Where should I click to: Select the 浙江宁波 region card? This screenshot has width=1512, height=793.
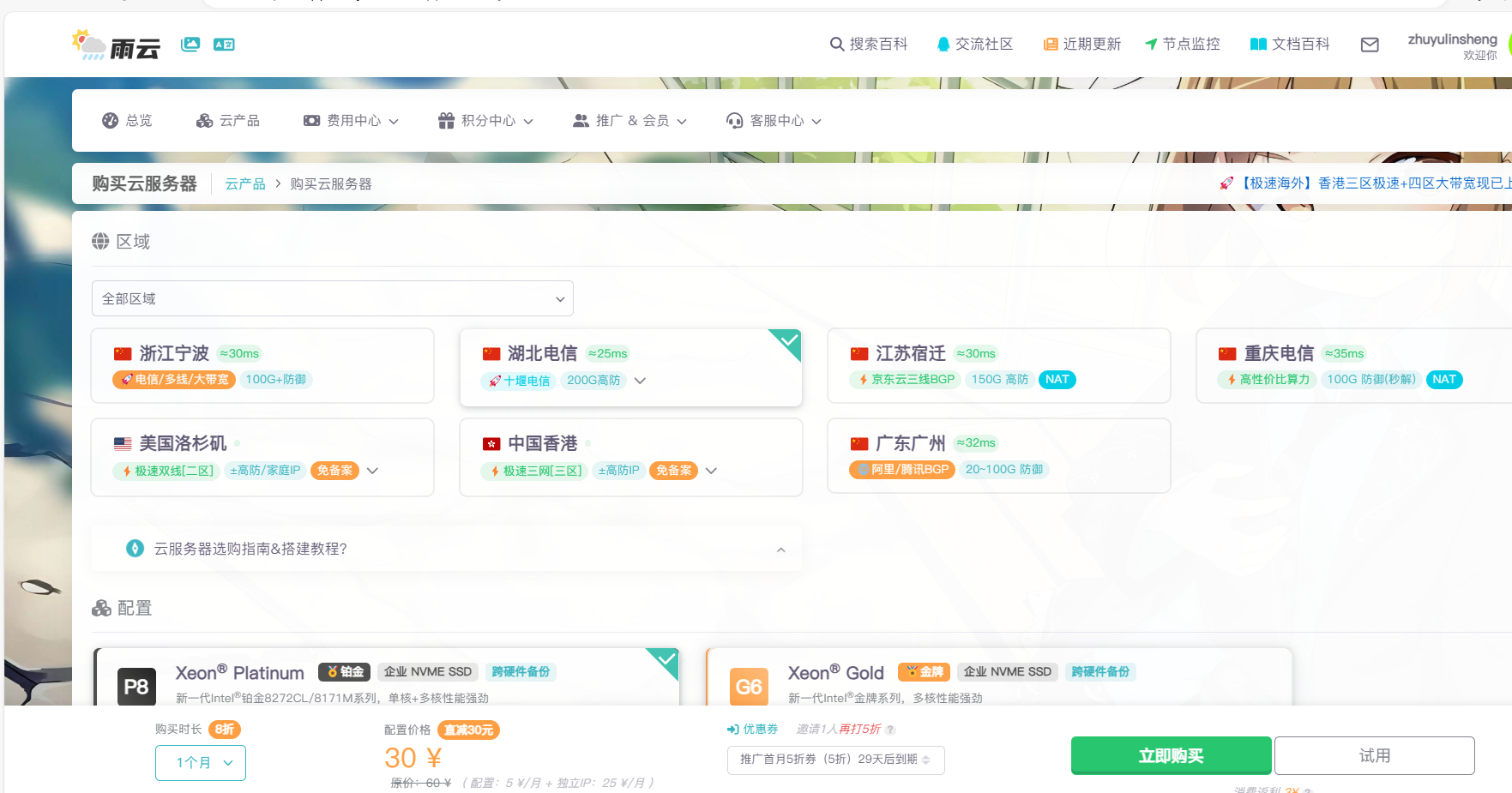pos(262,366)
